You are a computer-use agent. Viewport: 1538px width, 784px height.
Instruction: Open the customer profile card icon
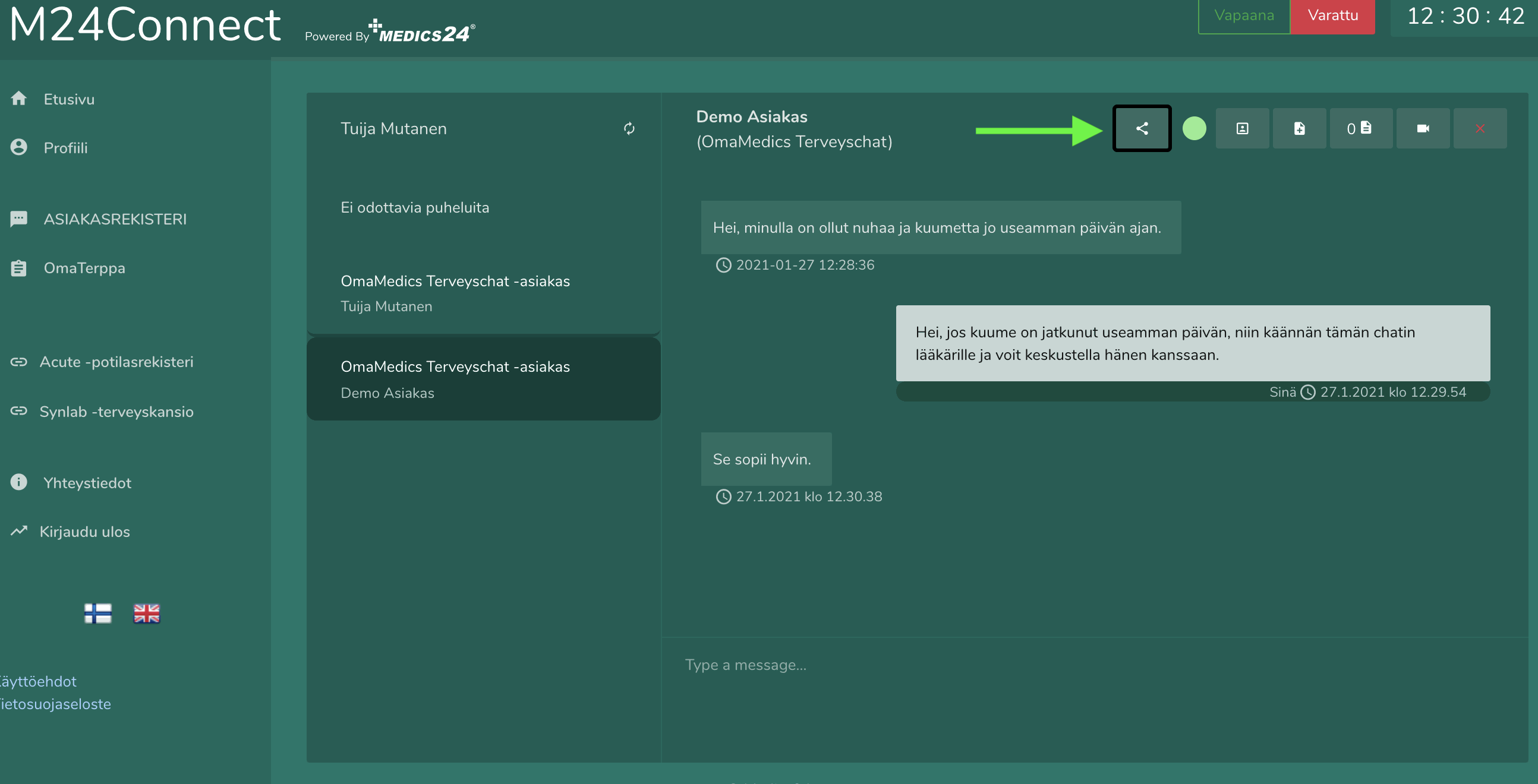coord(1242,128)
